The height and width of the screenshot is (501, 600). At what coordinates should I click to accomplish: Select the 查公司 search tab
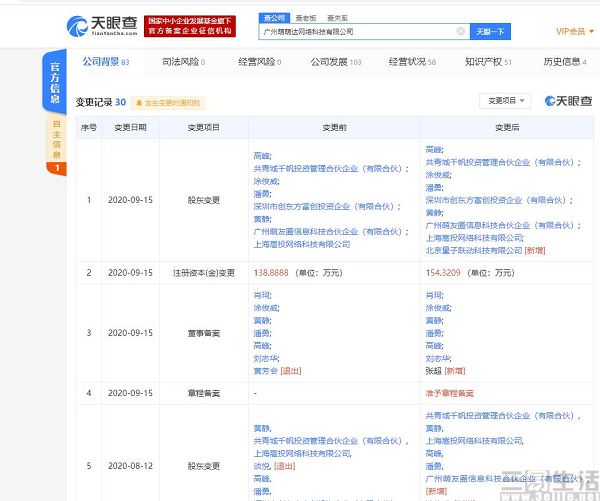point(274,18)
